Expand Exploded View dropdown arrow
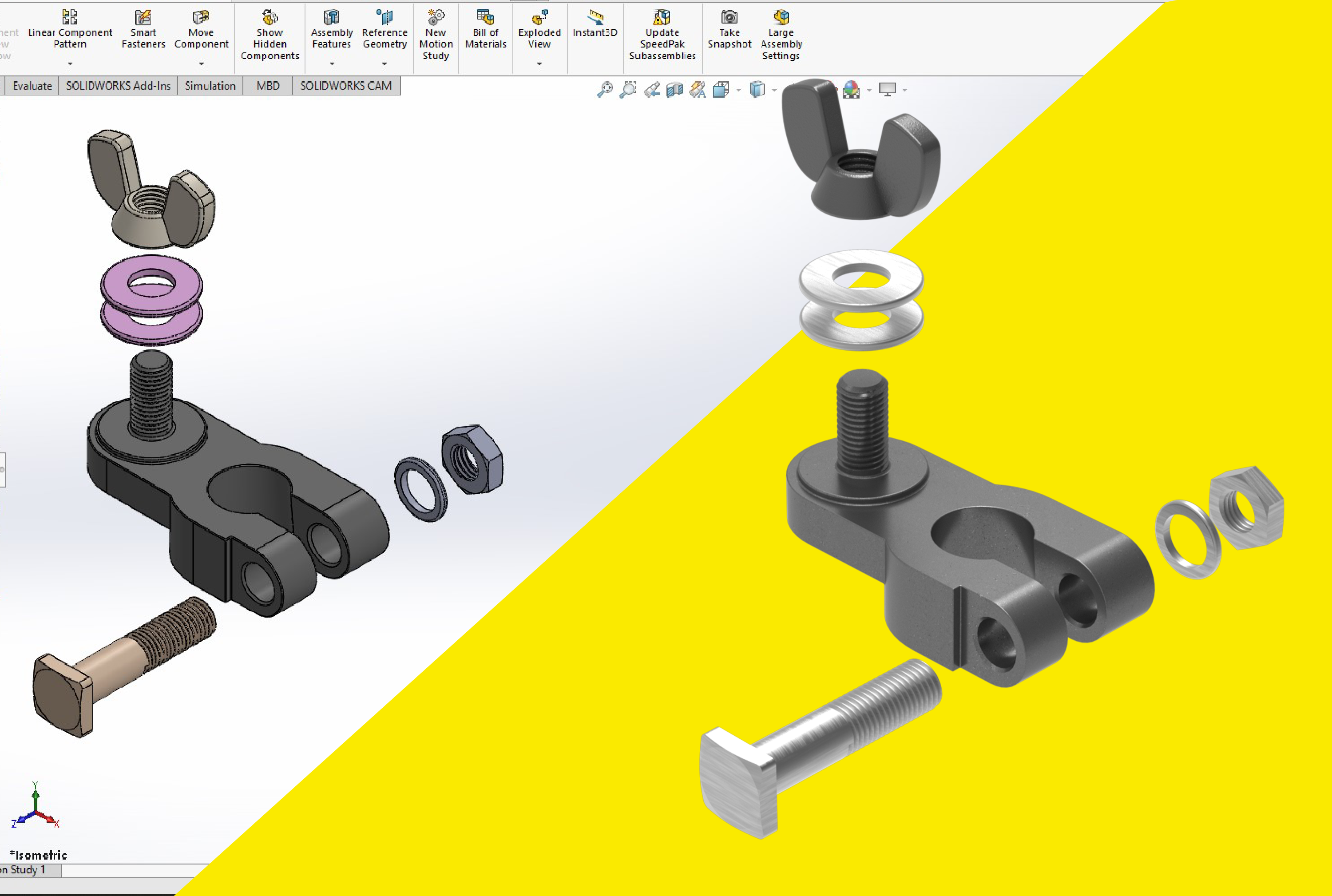Screen dimensions: 1332x896 point(539,64)
